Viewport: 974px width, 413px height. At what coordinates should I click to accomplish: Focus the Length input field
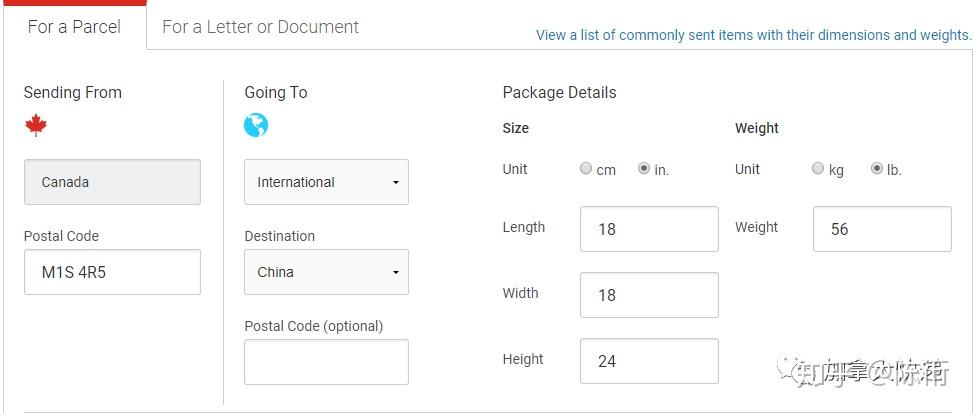coord(649,229)
